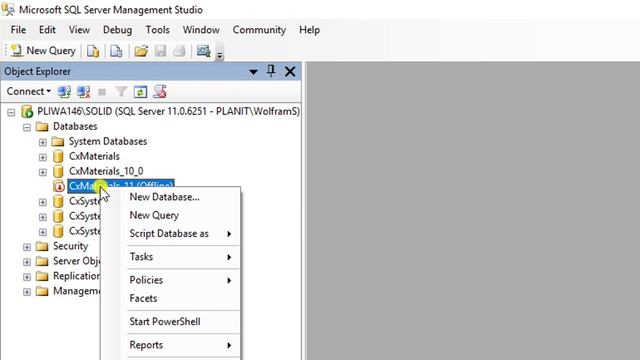Collapse the Databases folder
Viewport: 640px width, 360px height.
(x=27, y=127)
